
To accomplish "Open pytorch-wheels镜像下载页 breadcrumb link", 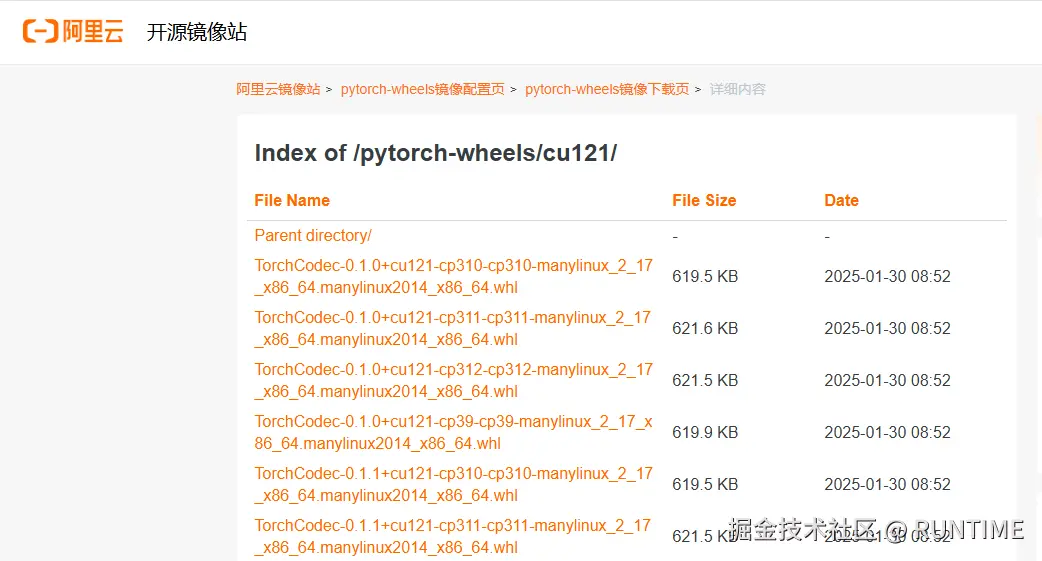I will point(607,89).
